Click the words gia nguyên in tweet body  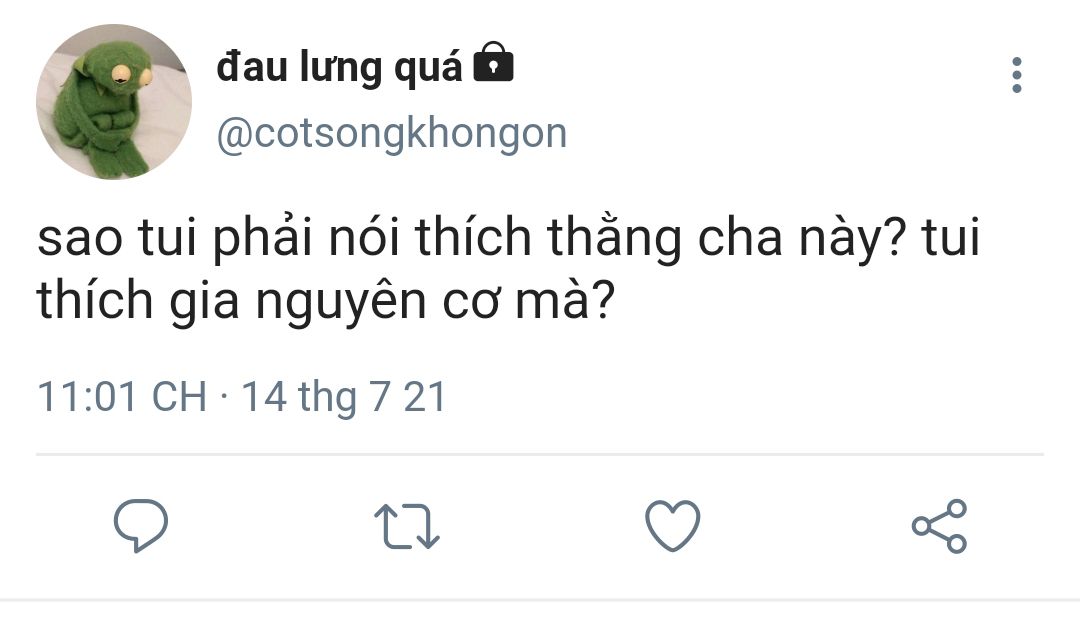[298, 303]
